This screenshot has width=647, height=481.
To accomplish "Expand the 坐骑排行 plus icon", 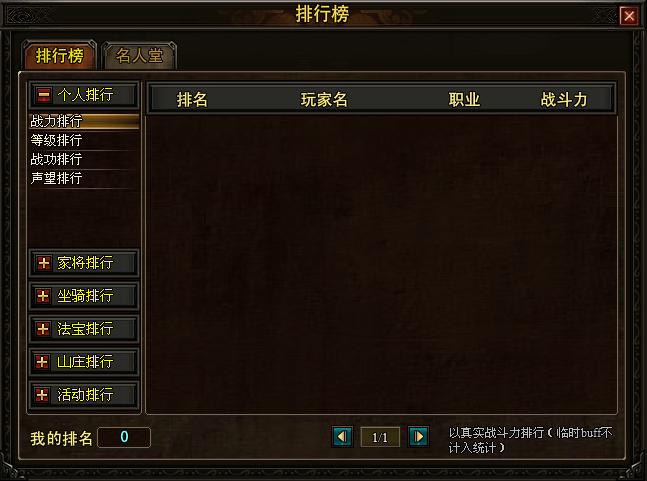I will (43, 296).
